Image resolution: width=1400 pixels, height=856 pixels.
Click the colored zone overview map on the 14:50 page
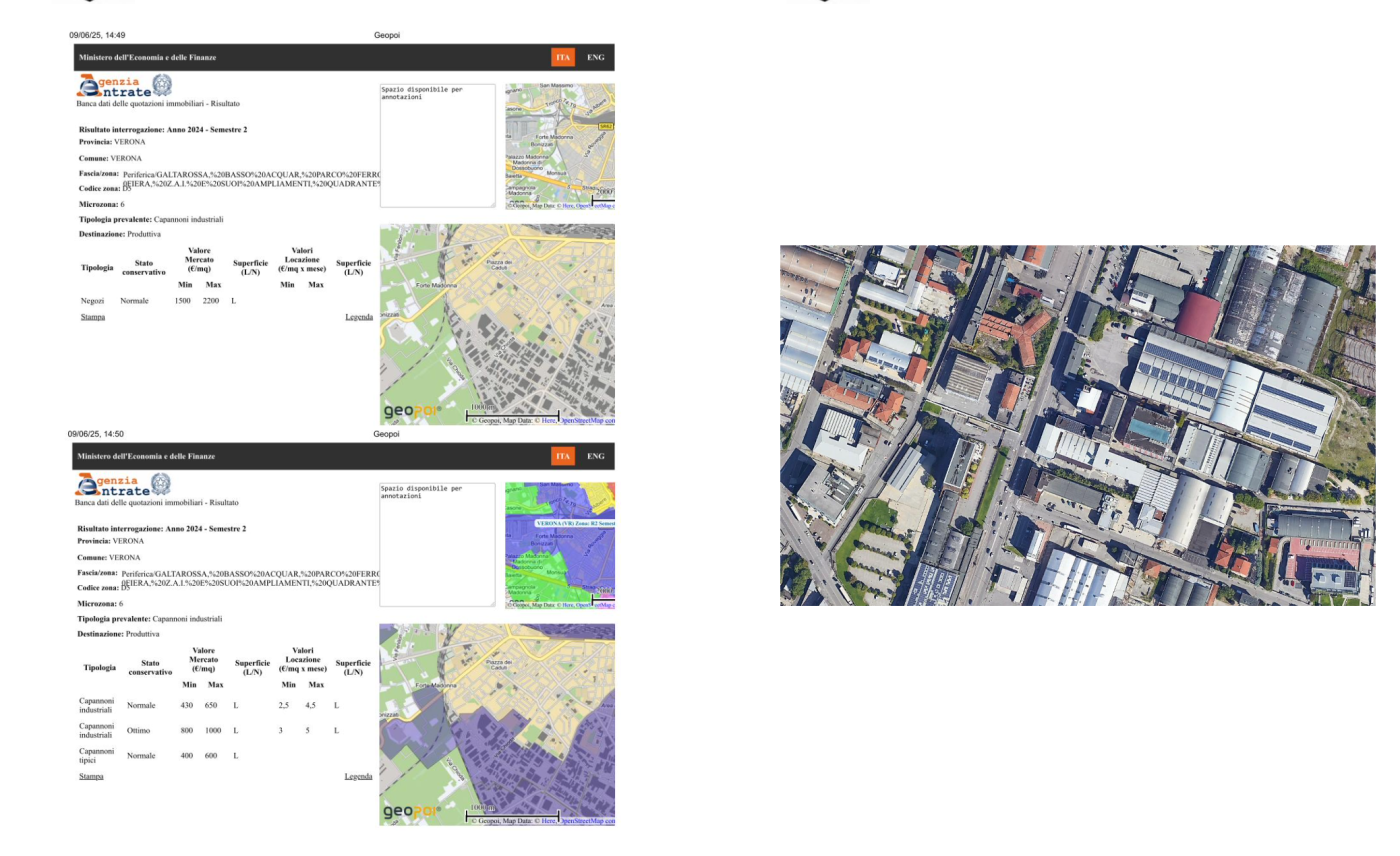560,545
